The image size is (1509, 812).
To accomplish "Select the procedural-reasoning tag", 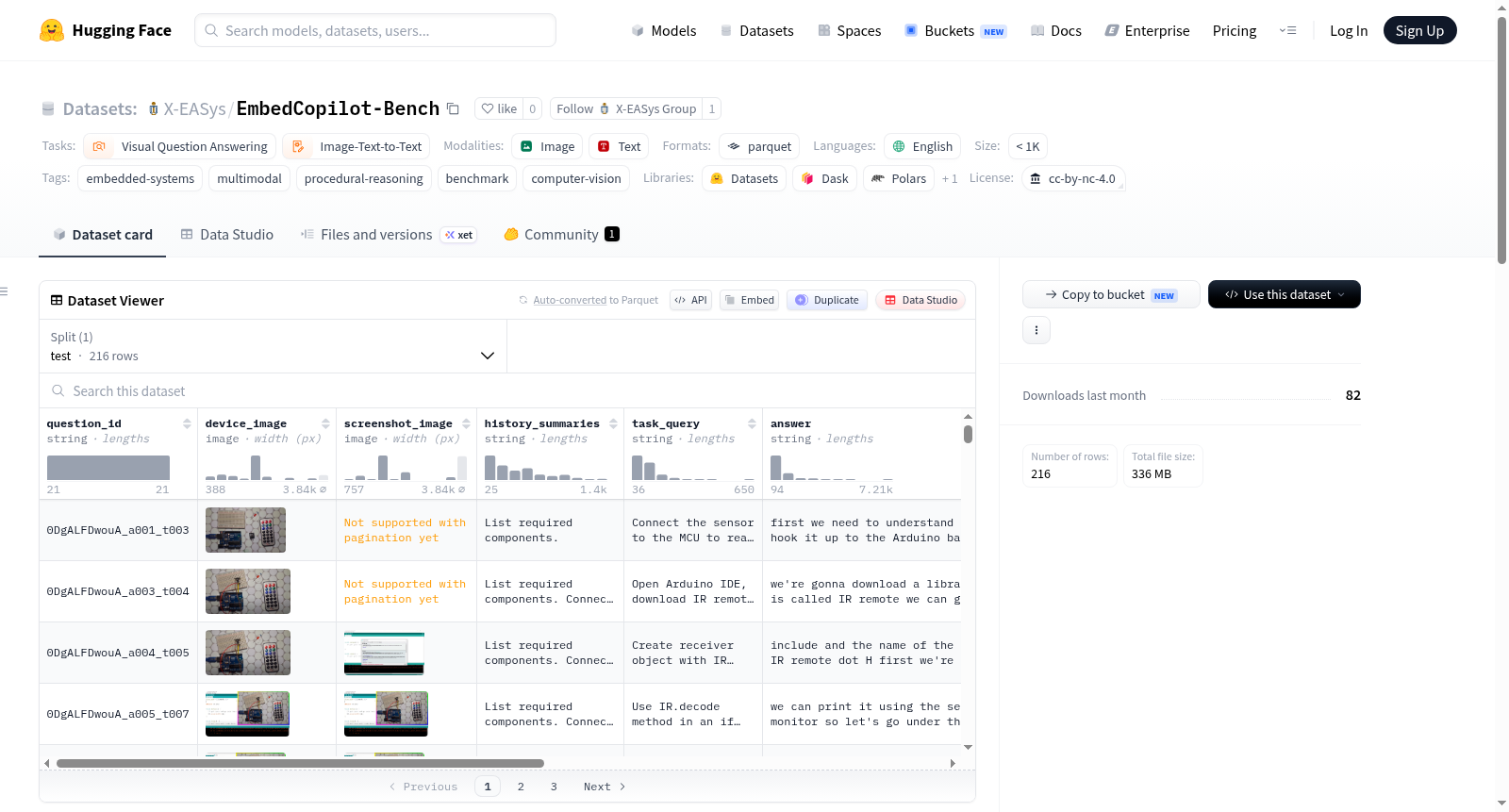I will (x=364, y=178).
